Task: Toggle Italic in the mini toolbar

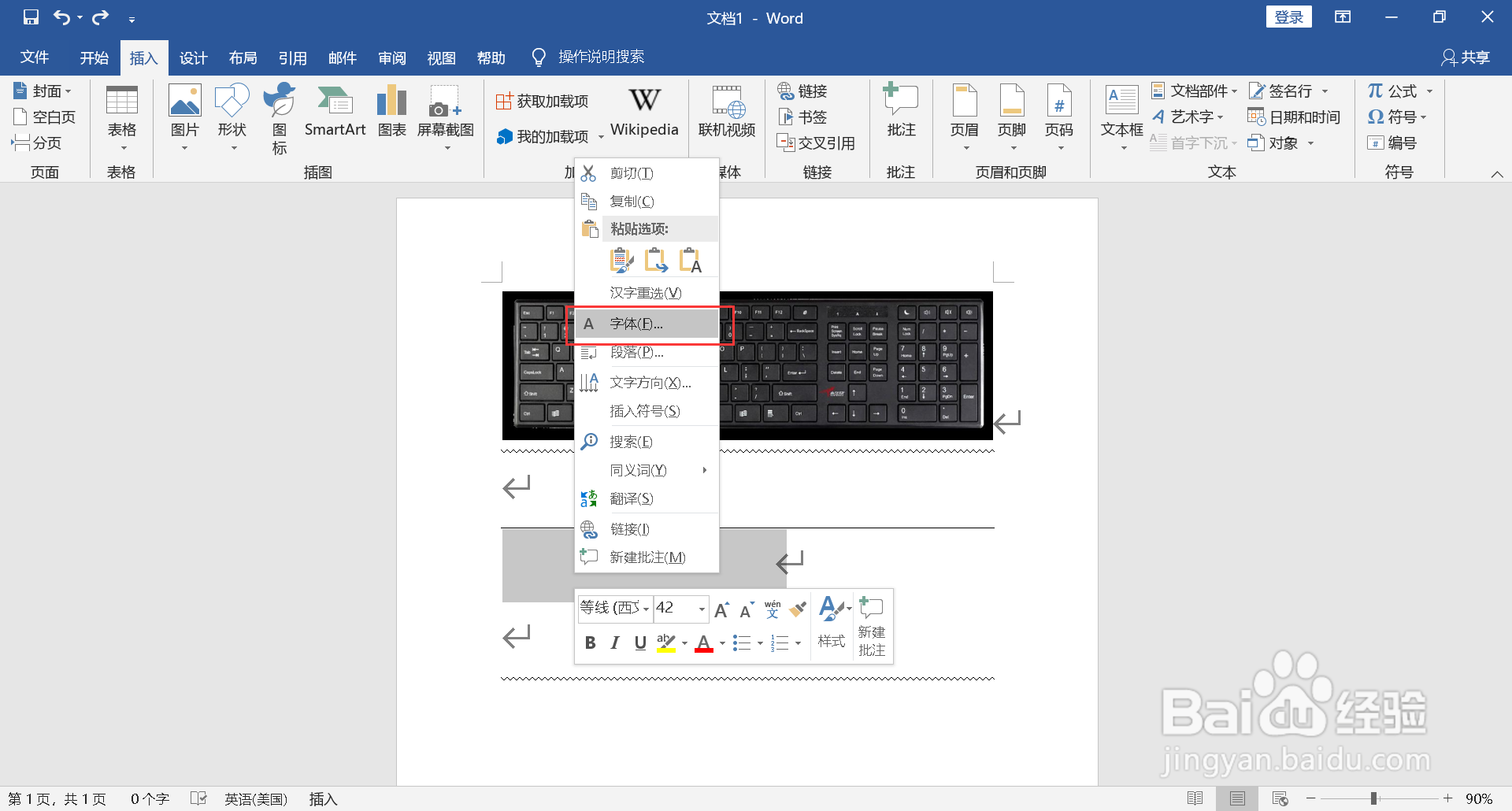Action: click(x=615, y=643)
